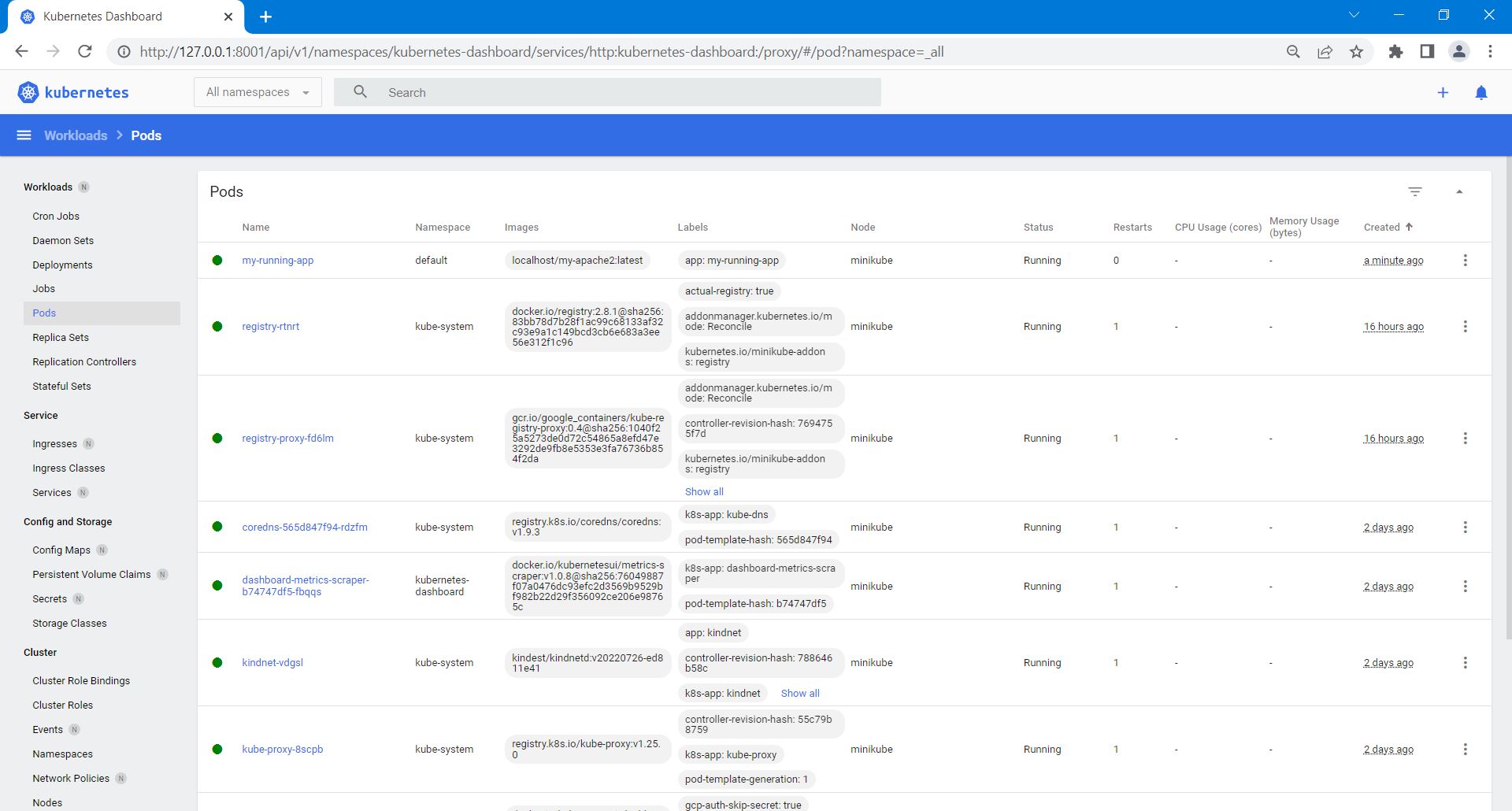Open Config Maps in the sidebar
The height and width of the screenshot is (811, 1512).
(61, 550)
